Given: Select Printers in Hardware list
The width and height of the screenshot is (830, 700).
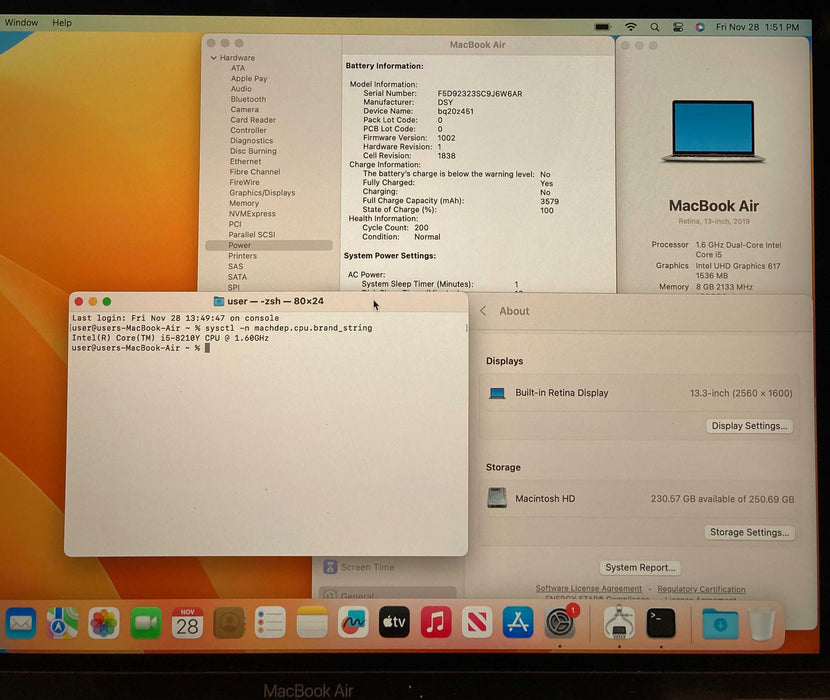Looking at the screenshot, I should 242,256.
